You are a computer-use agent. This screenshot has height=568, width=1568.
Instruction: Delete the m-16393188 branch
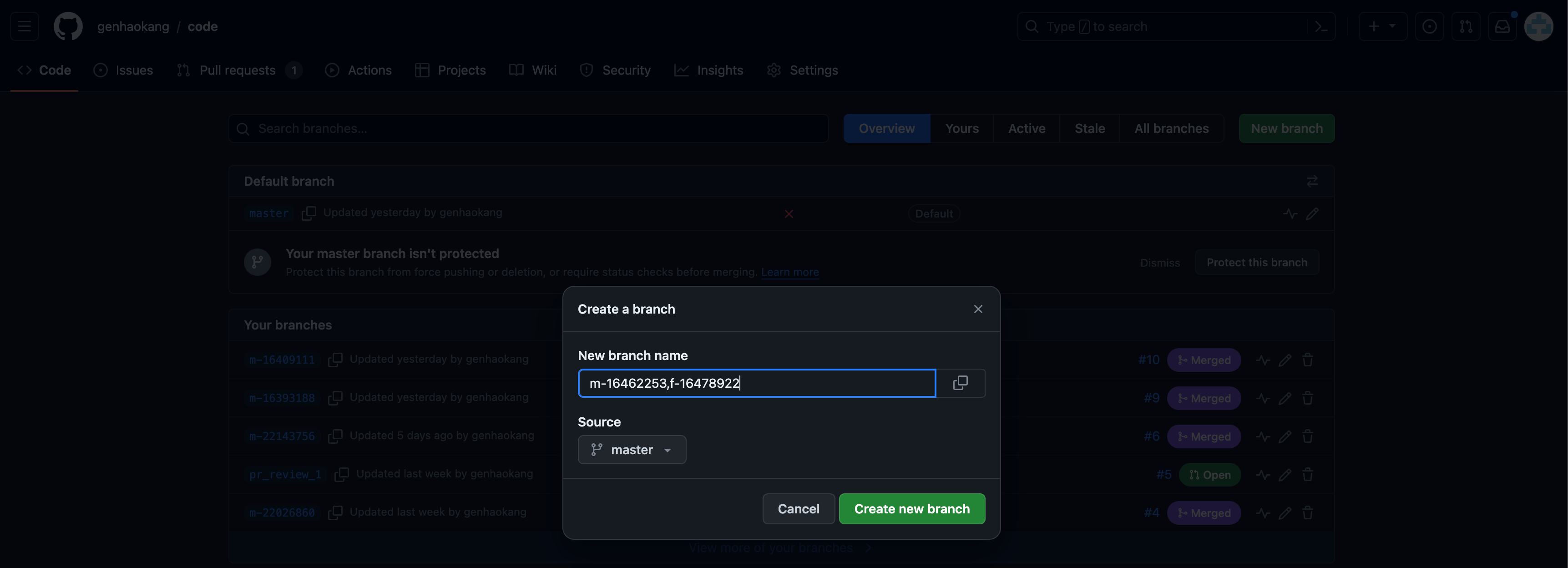[1307, 399]
